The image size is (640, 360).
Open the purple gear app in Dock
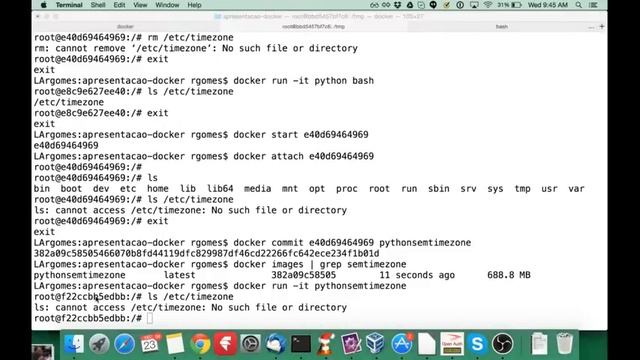pos(351,344)
